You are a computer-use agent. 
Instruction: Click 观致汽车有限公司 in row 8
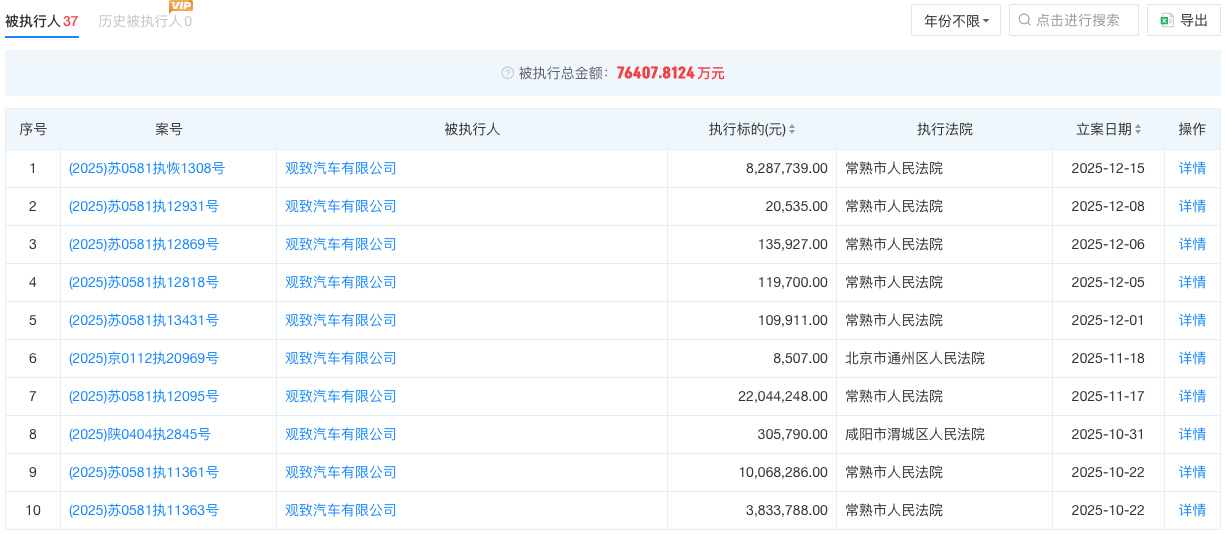[x=341, y=434]
